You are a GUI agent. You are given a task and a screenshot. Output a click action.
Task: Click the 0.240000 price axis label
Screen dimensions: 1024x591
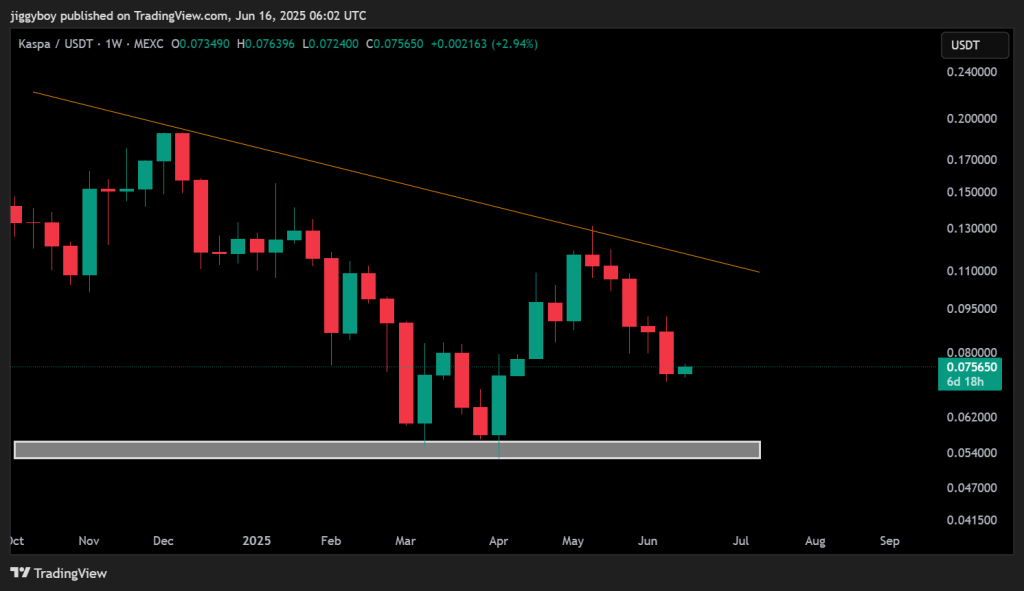tap(972, 72)
